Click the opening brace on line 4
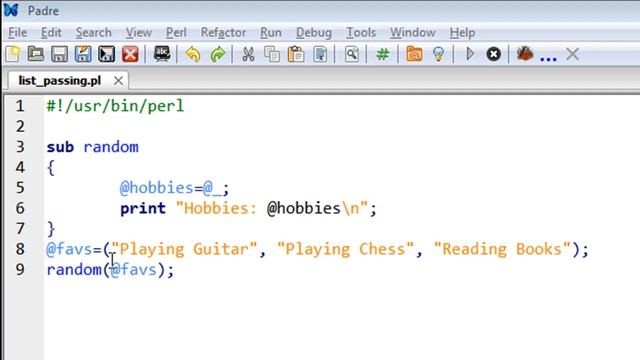The height and width of the screenshot is (360, 640). click(x=51, y=168)
